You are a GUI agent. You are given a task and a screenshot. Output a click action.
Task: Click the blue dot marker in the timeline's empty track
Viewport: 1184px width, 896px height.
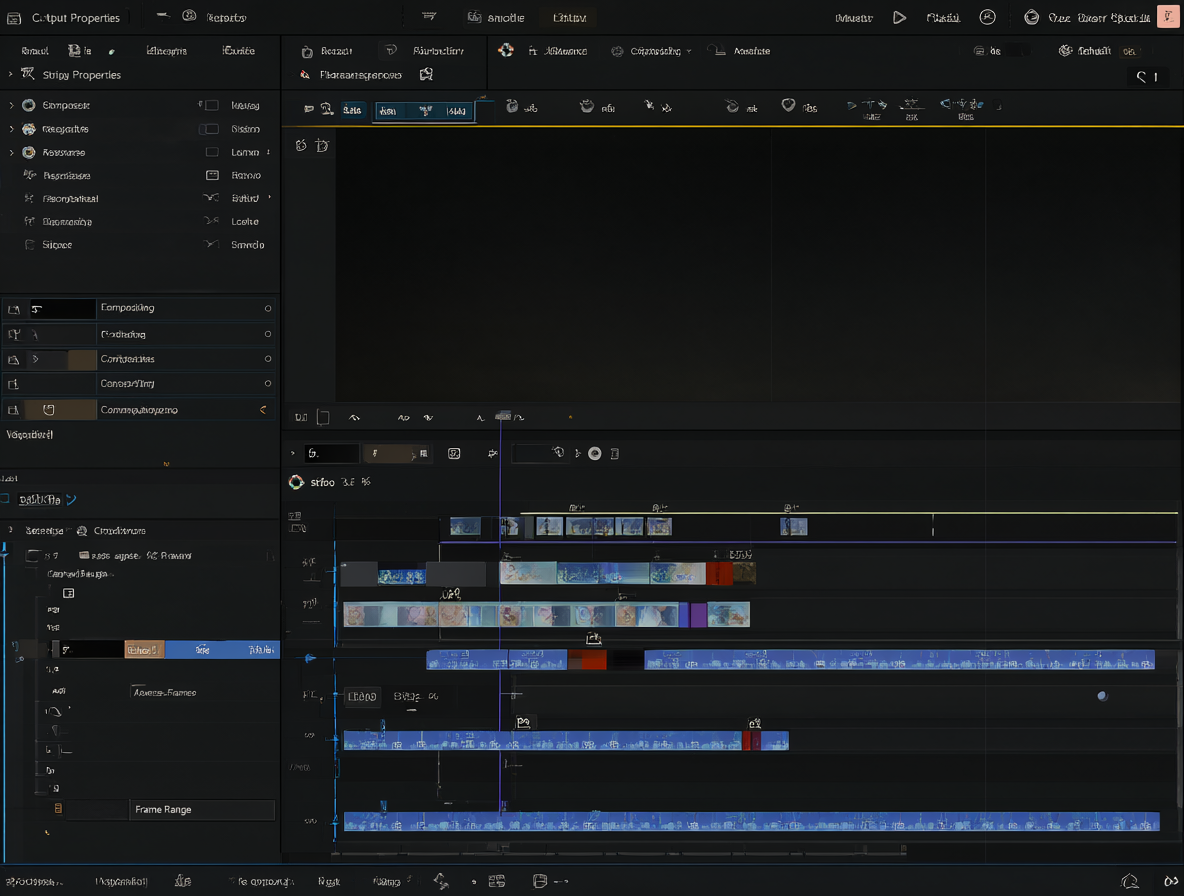pos(1102,696)
